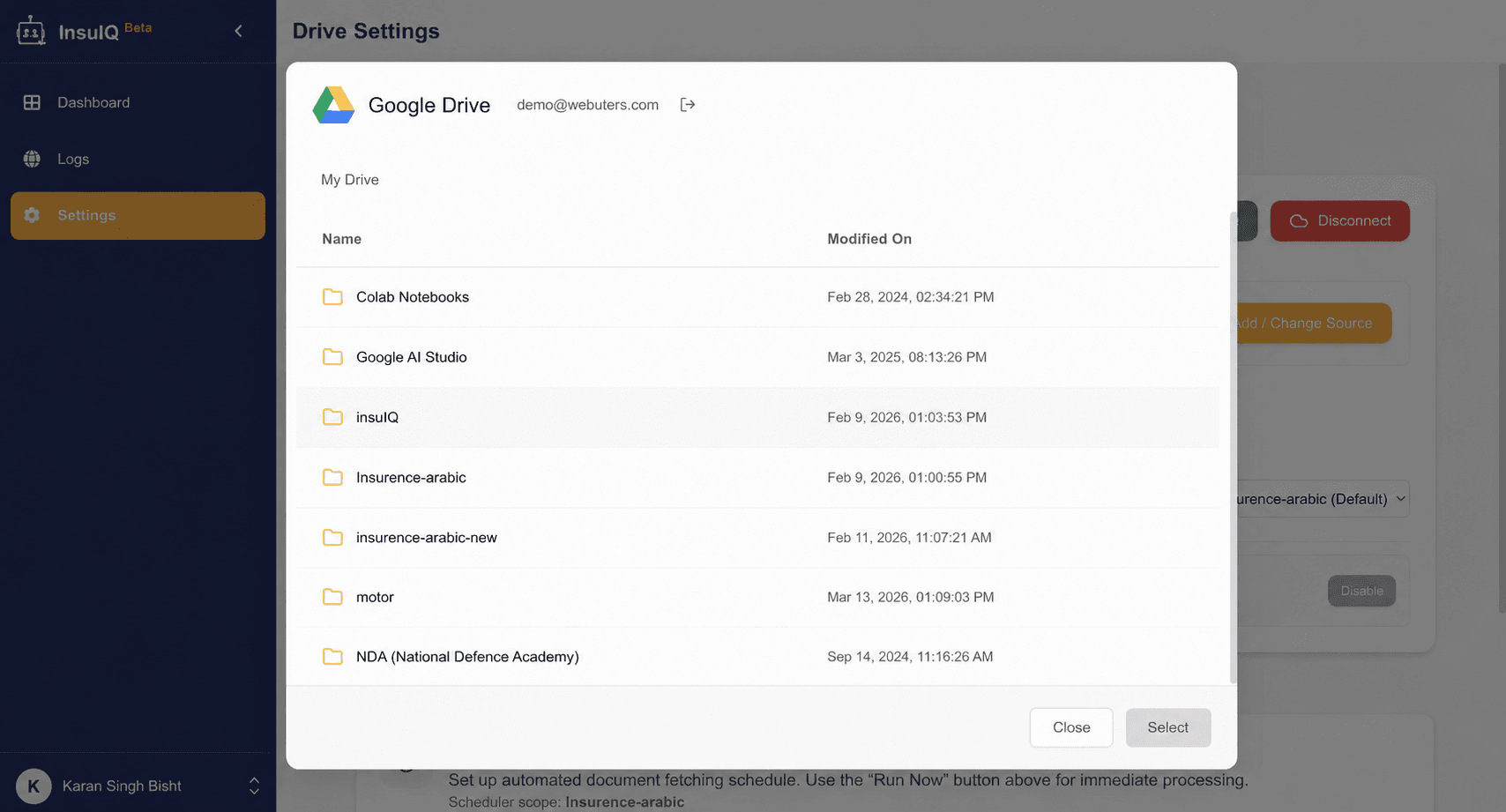Click the insuIQ folder icon
This screenshot has width=1506, height=812.
(332, 417)
